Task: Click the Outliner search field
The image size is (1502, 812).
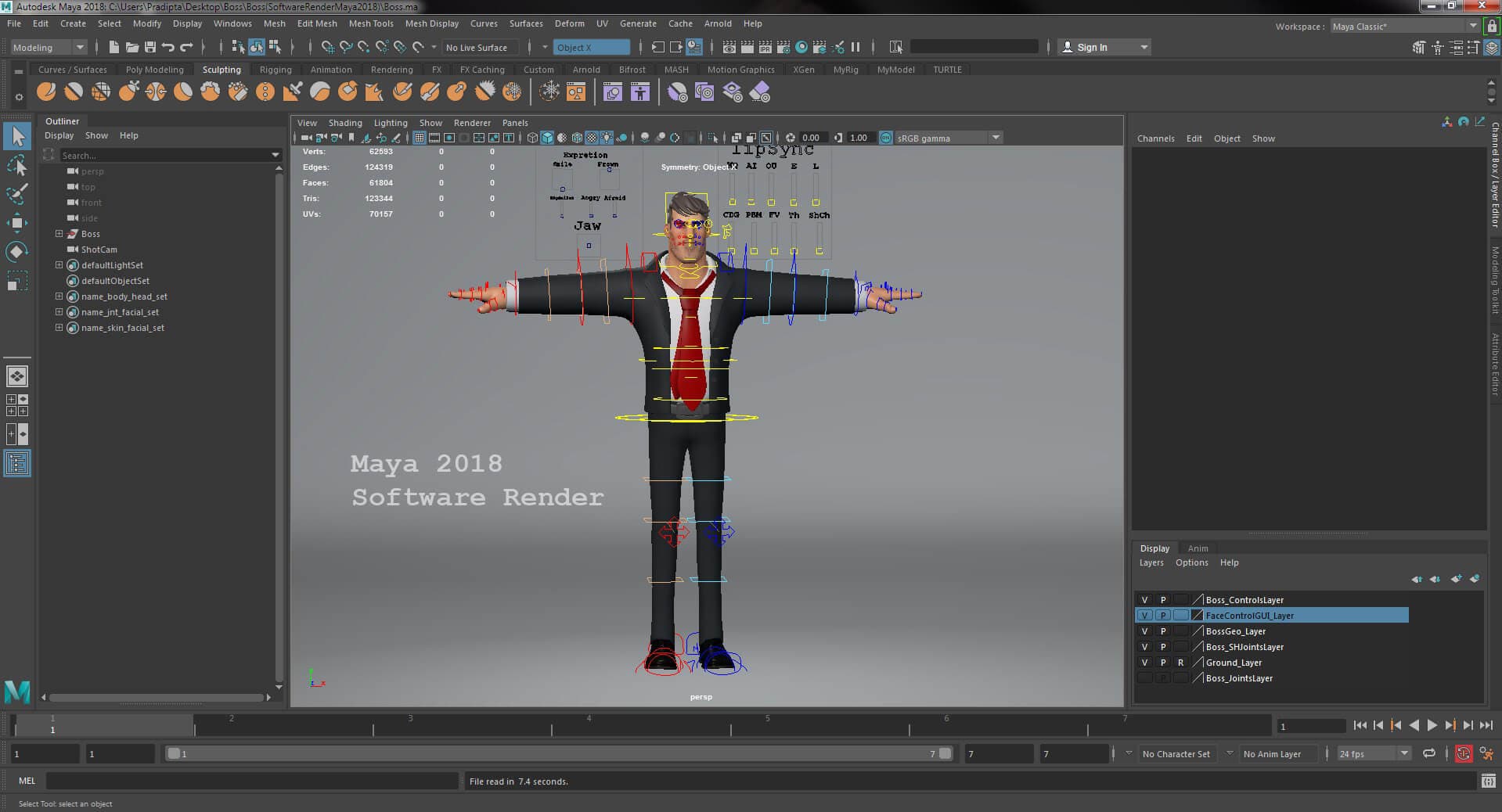Action: 170,155
